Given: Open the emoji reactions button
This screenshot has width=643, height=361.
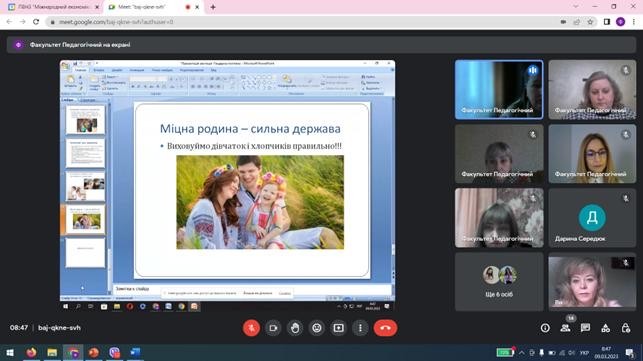Looking at the screenshot, I should coord(317,328).
